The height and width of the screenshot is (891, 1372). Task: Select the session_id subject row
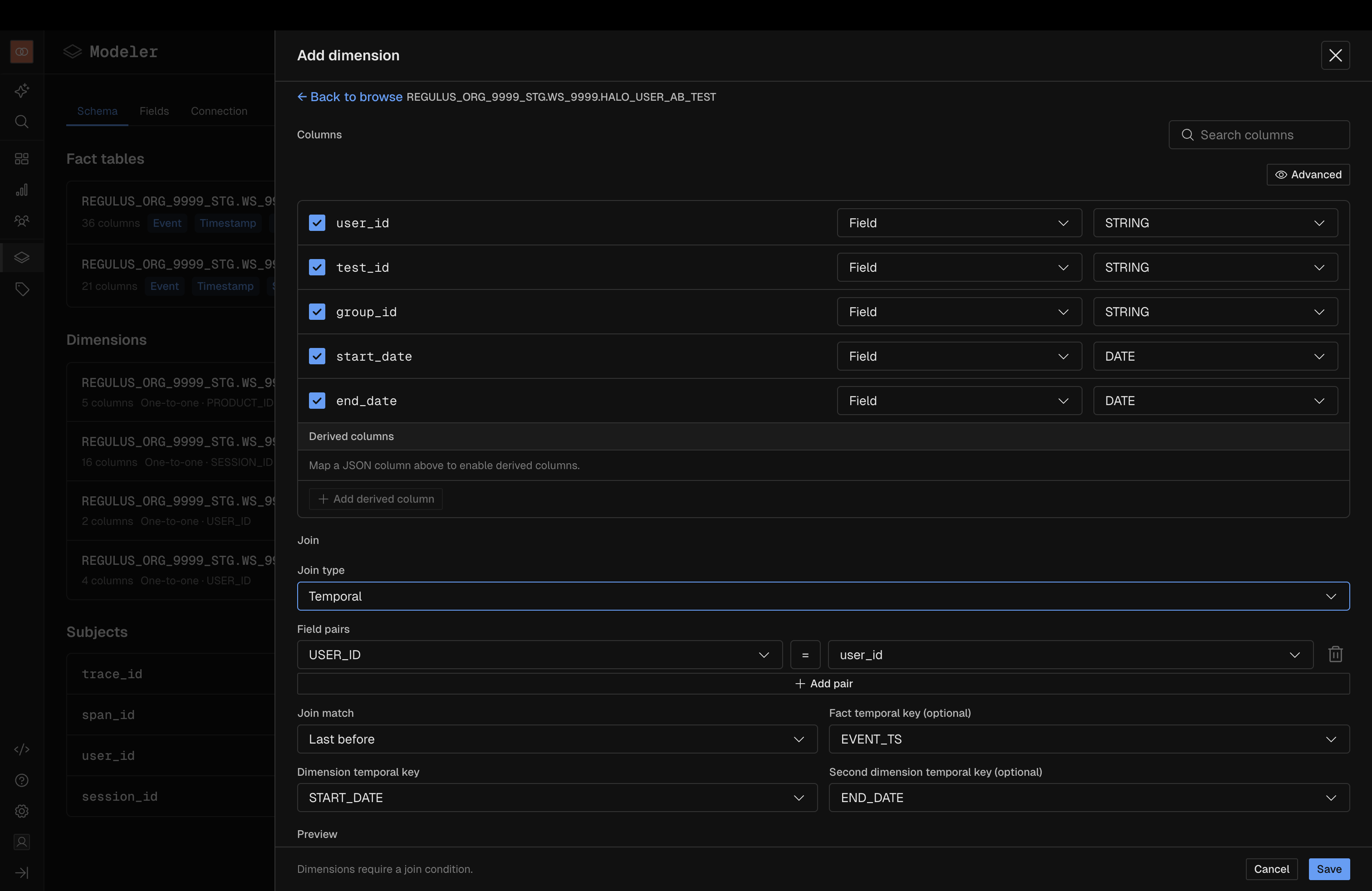(x=171, y=797)
